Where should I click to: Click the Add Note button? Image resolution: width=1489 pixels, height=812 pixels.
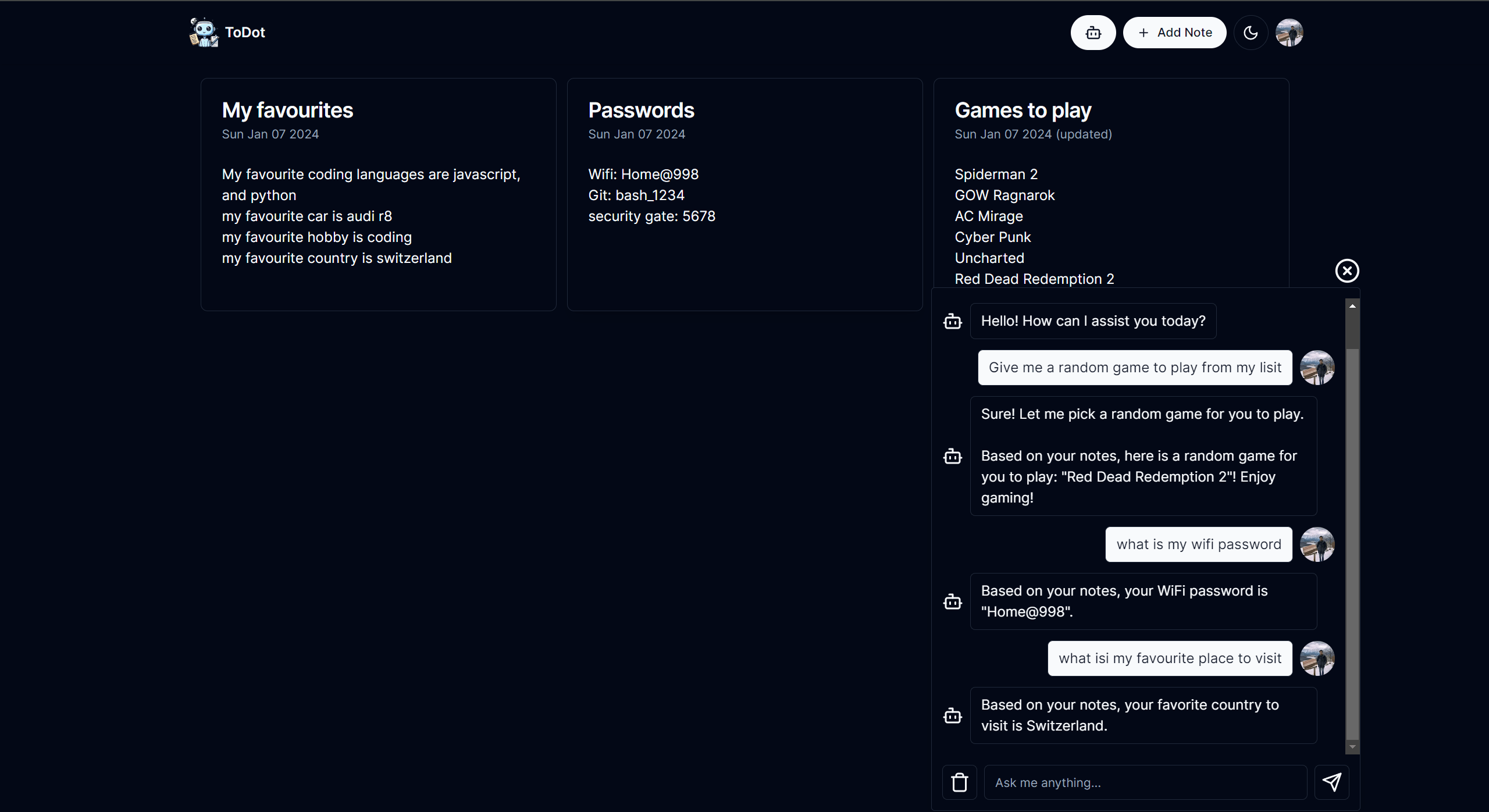1174,33
